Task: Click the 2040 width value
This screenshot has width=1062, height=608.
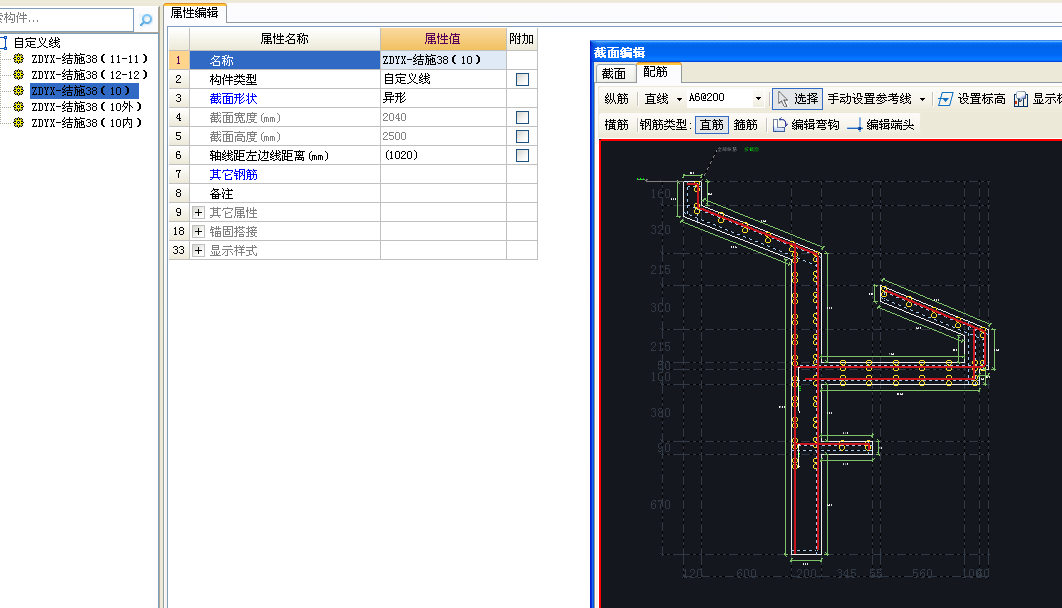Action: point(443,117)
